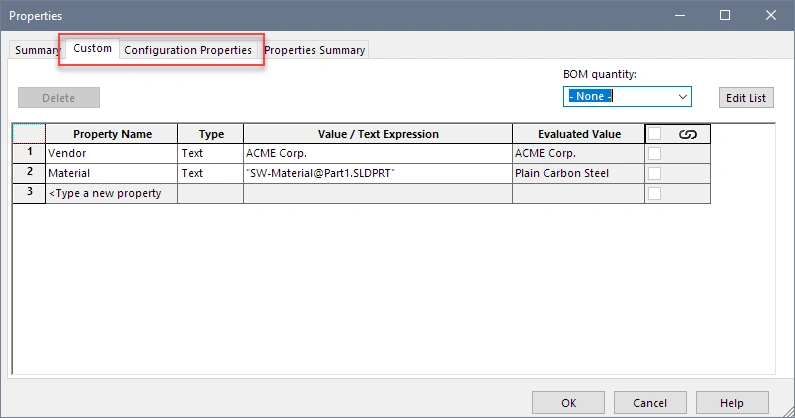
Task: Switch to Properties Summary tab
Action: [315, 50]
